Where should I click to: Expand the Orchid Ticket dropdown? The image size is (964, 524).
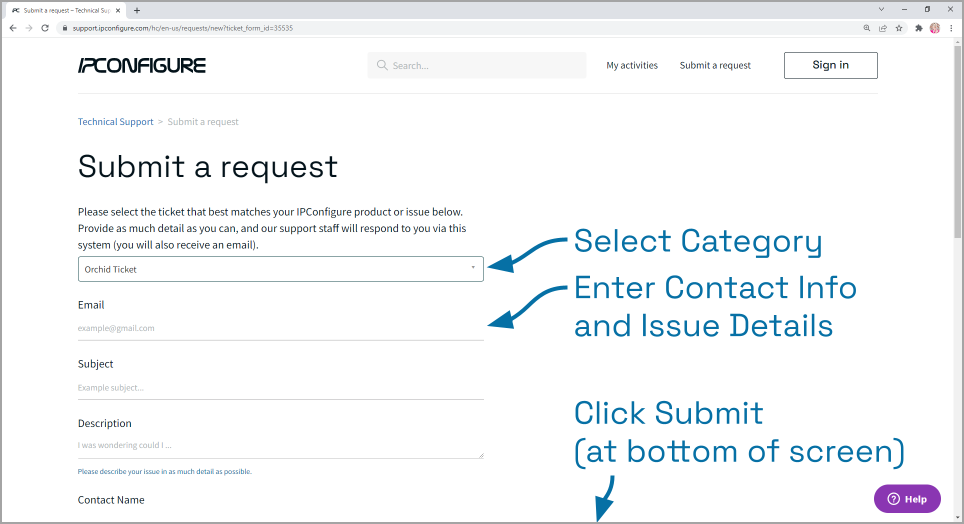tap(280, 269)
